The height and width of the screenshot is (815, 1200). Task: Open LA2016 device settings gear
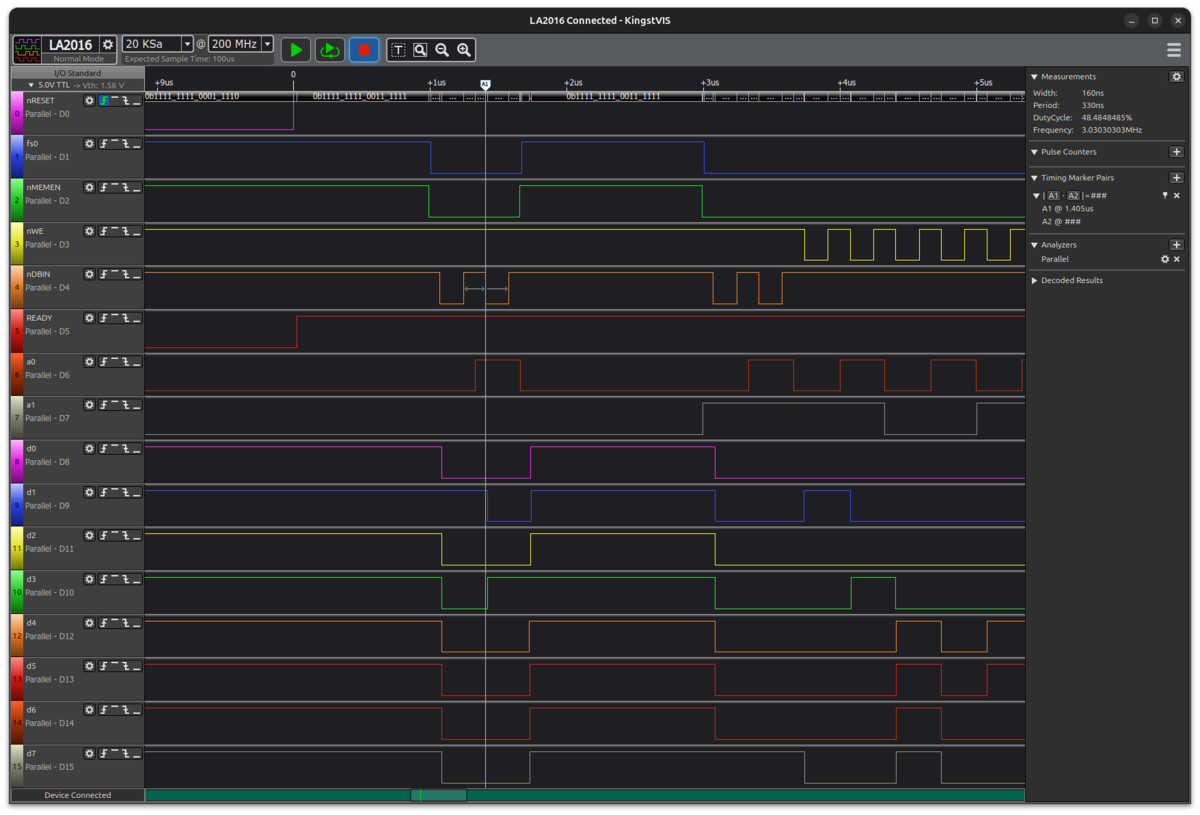pos(108,45)
